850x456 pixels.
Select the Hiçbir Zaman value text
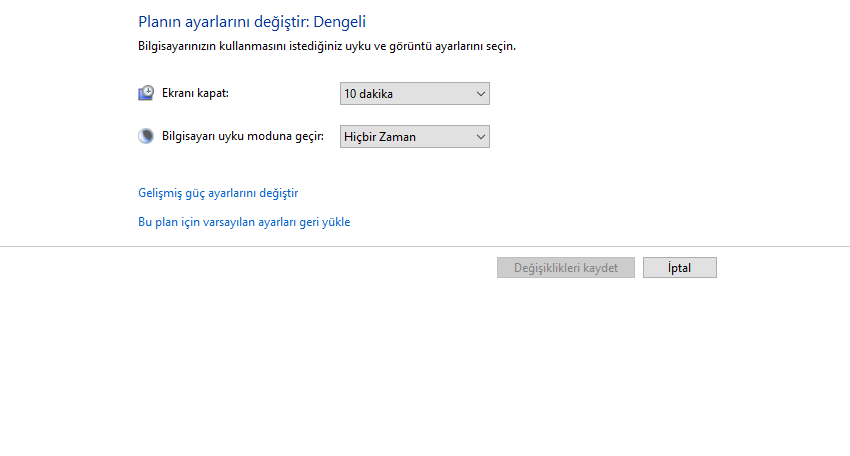[380, 136]
